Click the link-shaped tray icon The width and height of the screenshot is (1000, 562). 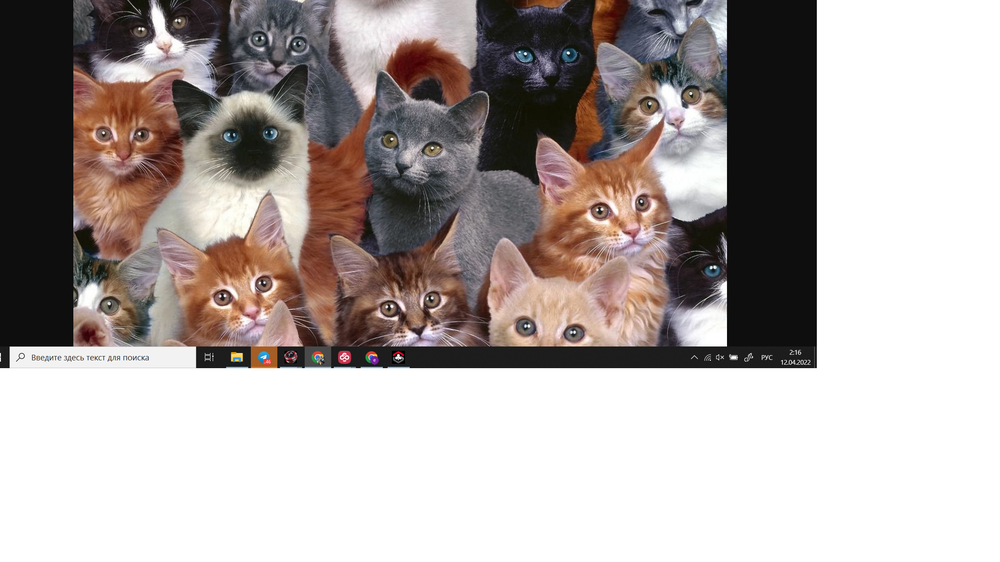(748, 357)
